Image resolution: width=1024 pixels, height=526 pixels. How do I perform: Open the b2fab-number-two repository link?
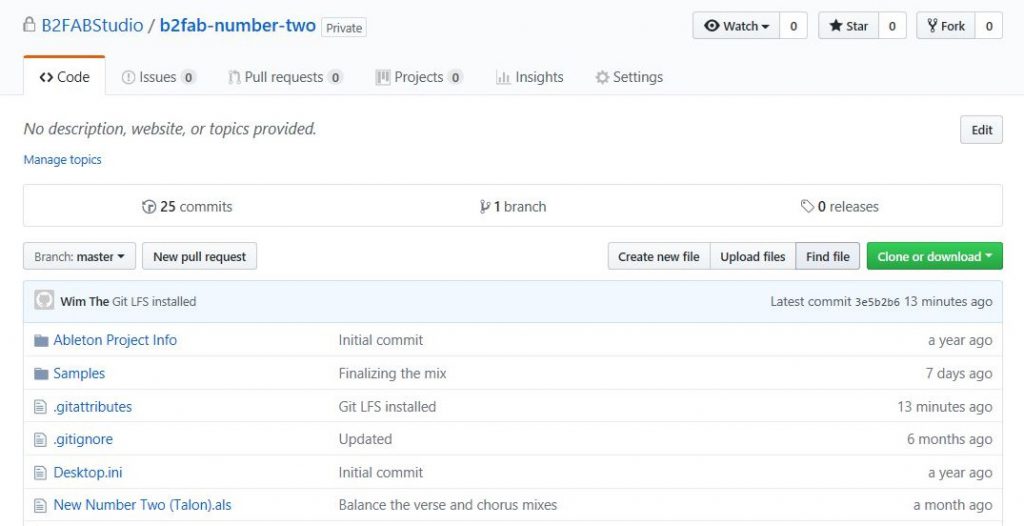pyautogui.click(x=238, y=25)
